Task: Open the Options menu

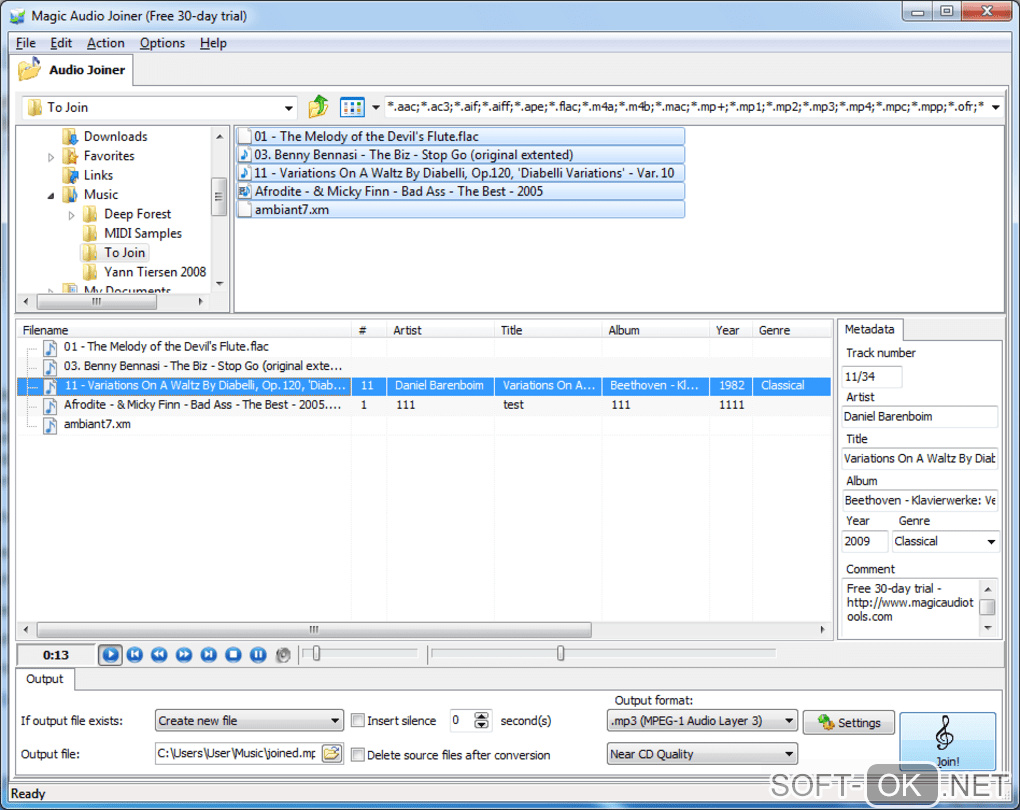Action: 162,43
